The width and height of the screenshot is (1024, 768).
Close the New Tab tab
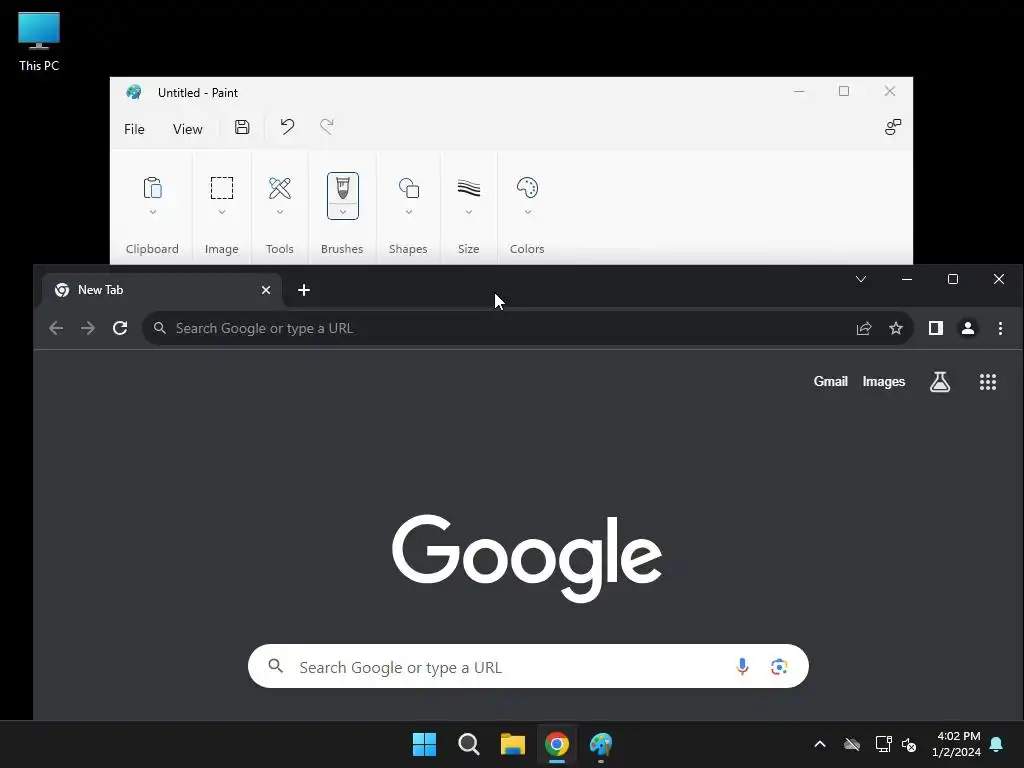tap(266, 290)
